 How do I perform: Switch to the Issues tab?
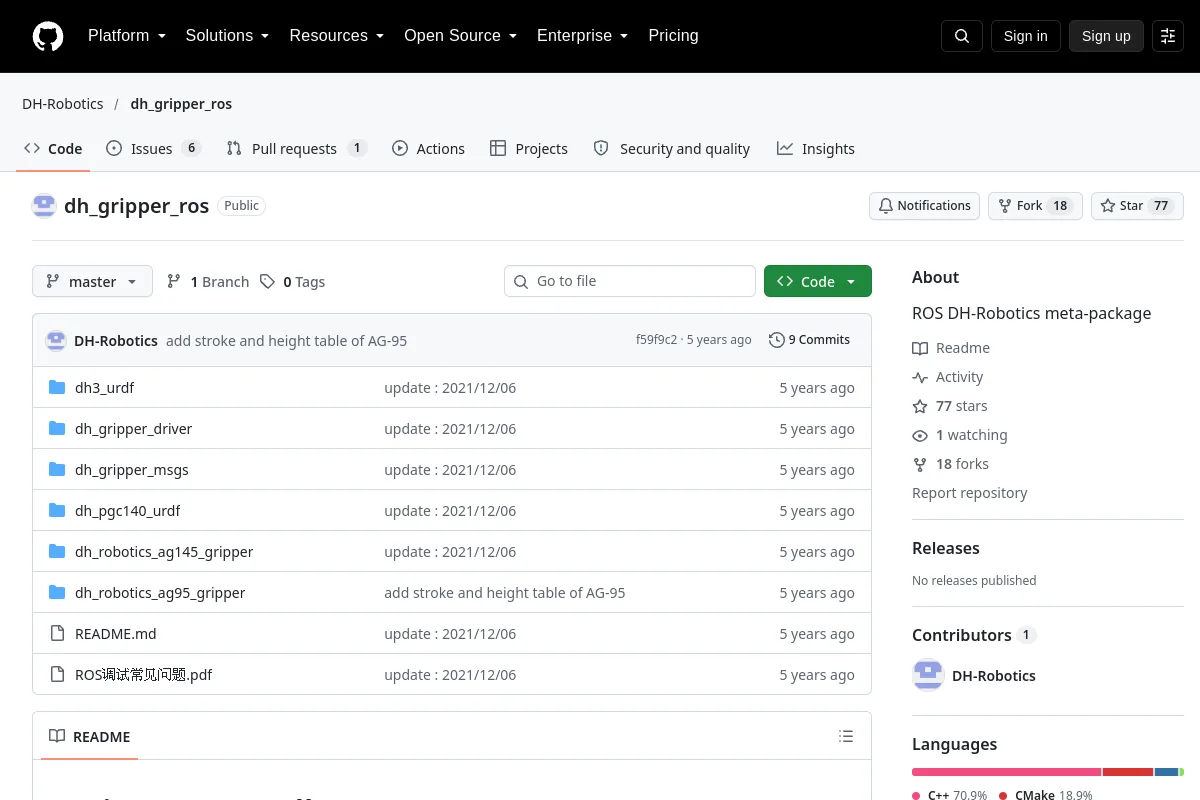(x=154, y=149)
